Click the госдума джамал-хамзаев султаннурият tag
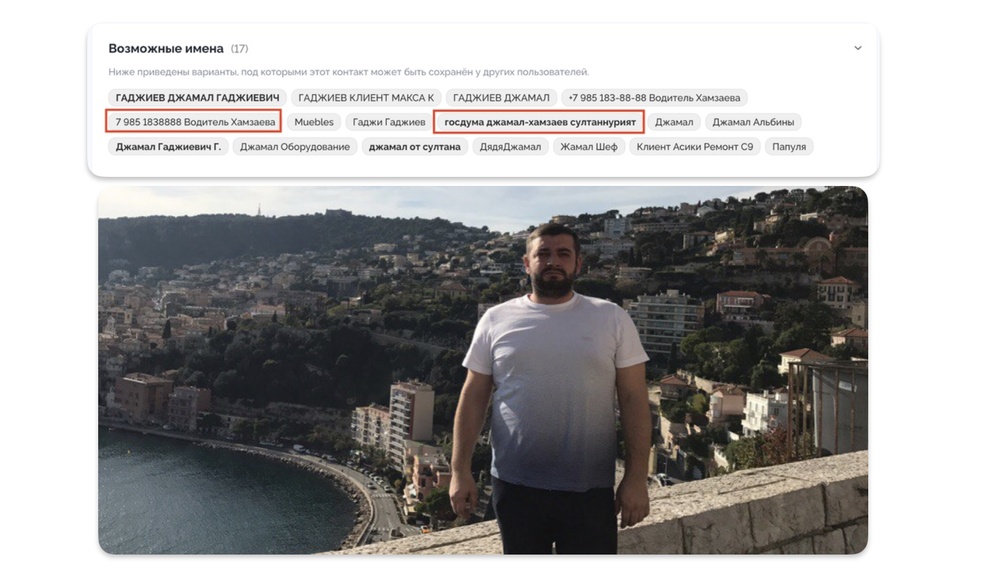The width and height of the screenshot is (1000, 572). (540, 122)
